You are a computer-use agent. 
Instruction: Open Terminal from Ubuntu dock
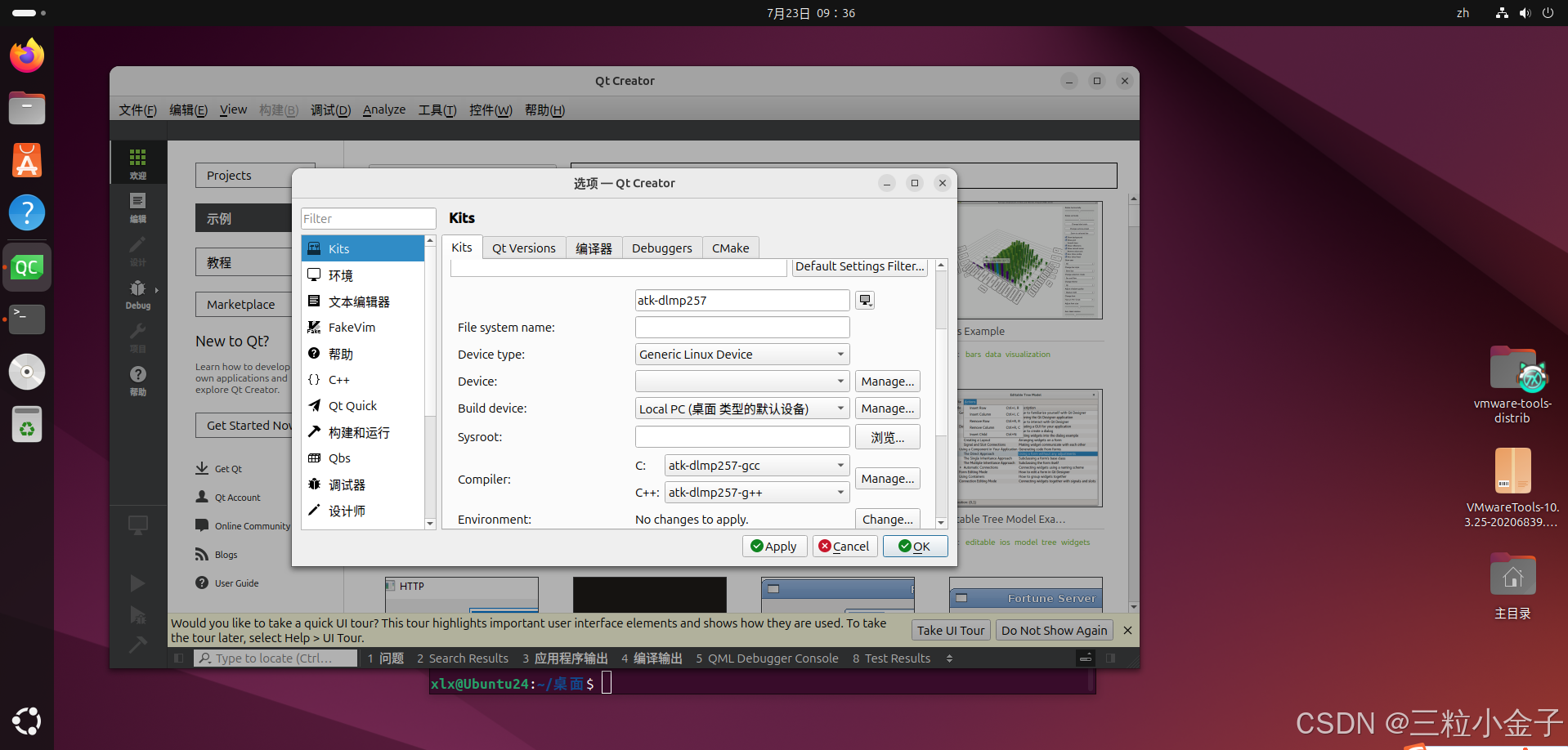pyautogui.click(x=27, y=319)
